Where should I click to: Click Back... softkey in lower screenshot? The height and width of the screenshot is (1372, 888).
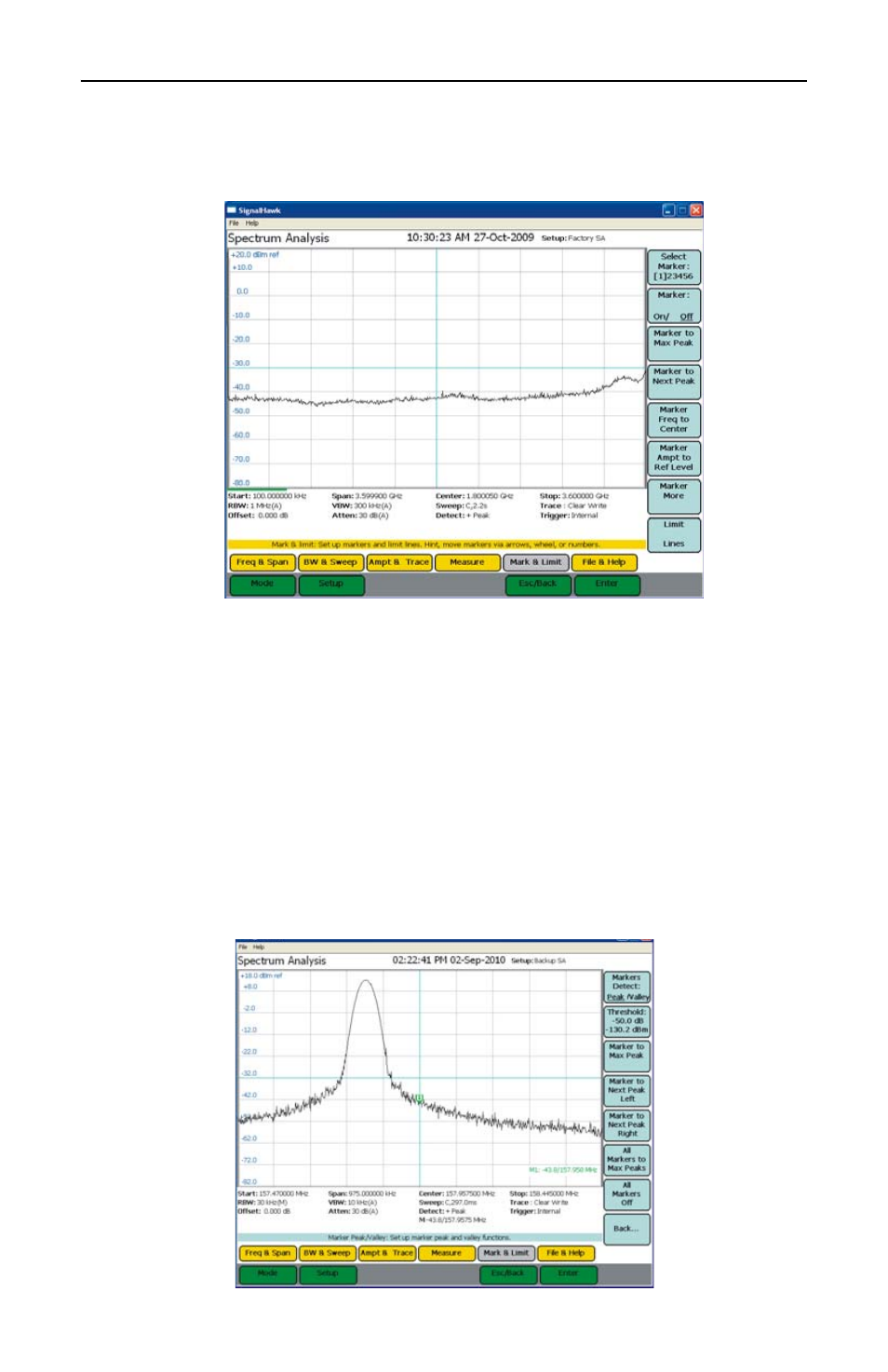pos(626,1229)
